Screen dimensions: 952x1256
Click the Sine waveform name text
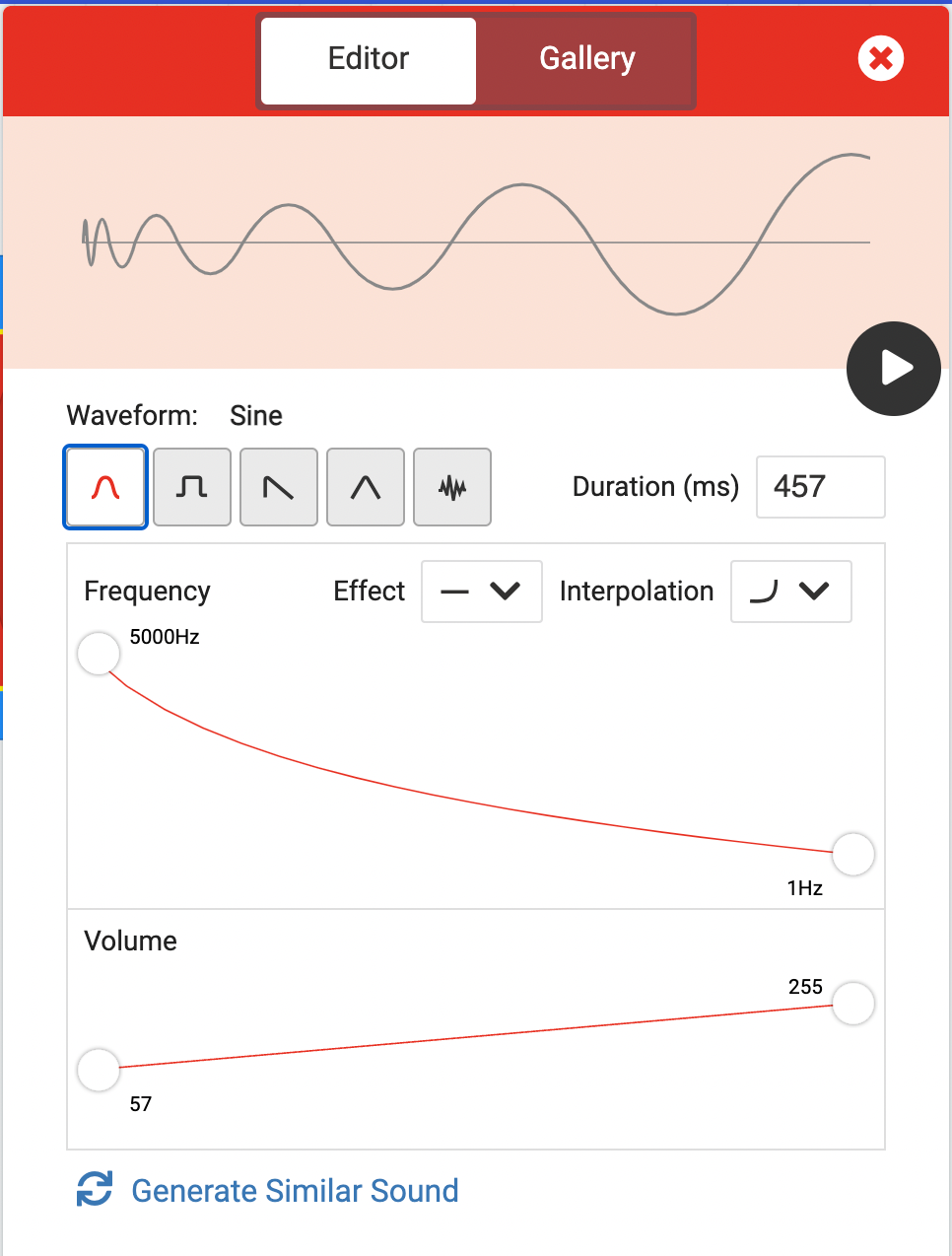(256, 416)
